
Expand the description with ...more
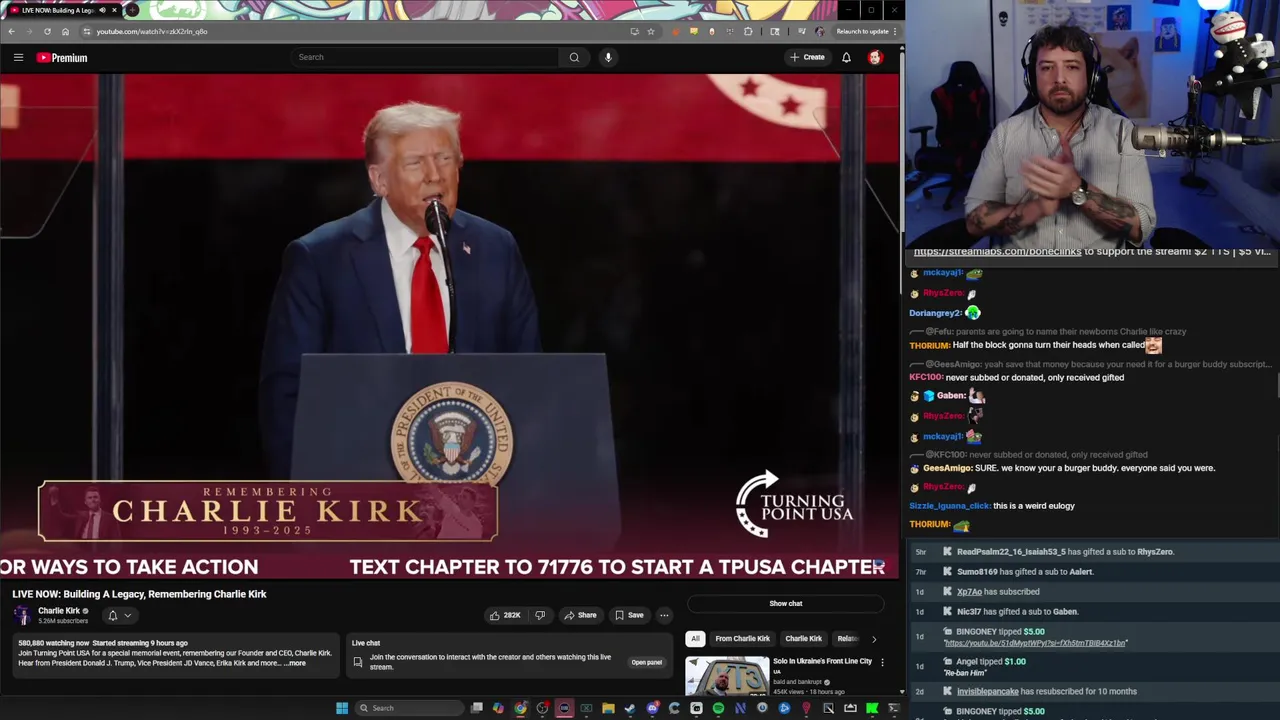coord(295,663)
